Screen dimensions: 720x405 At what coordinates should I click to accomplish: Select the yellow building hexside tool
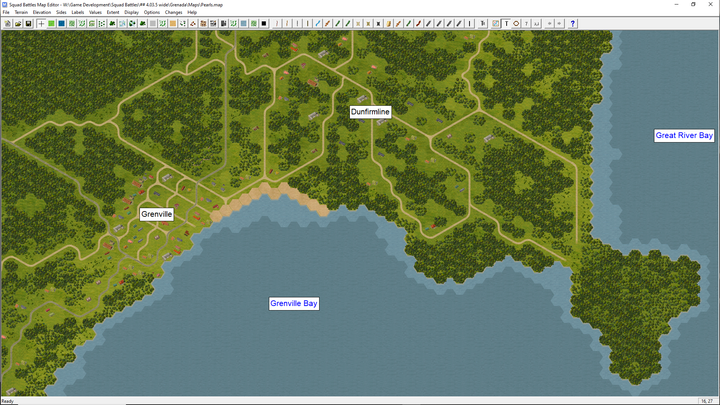coord(388,23)
